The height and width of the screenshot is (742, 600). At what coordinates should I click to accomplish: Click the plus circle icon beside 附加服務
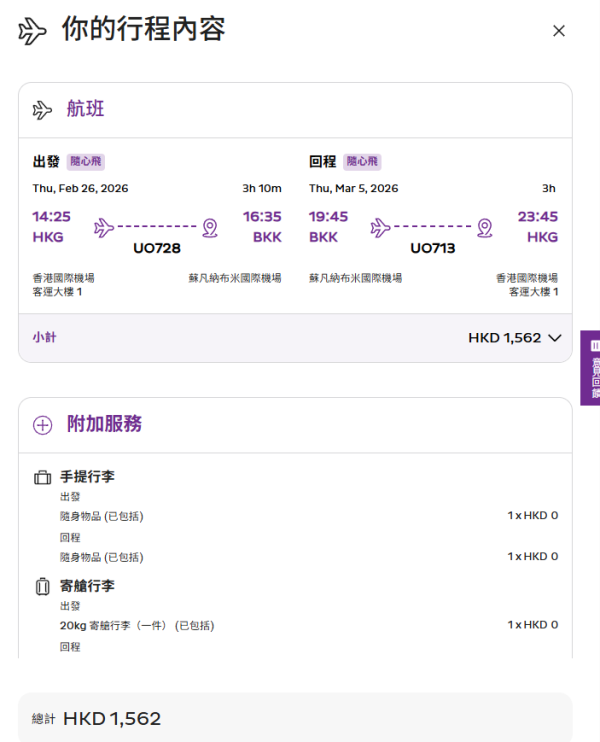43,425
